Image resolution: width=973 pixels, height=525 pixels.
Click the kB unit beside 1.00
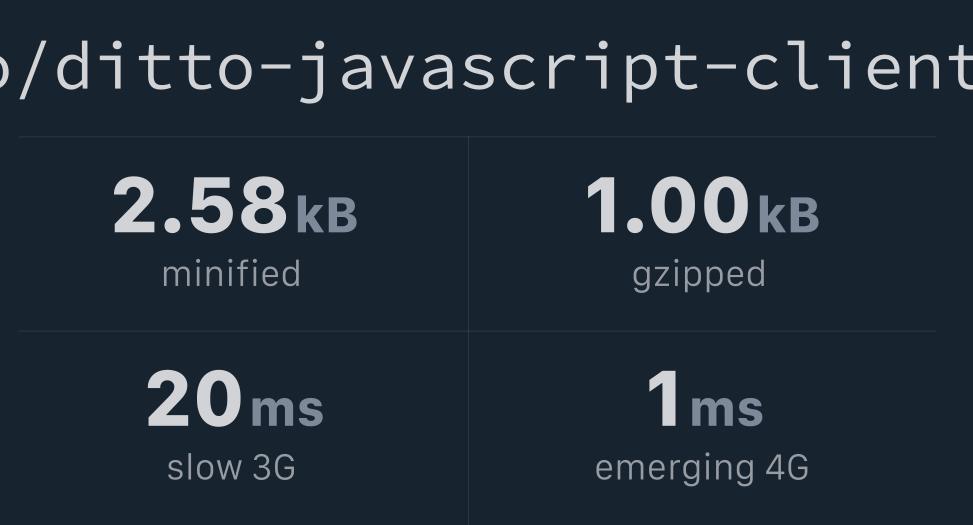[x=789, y=215]
